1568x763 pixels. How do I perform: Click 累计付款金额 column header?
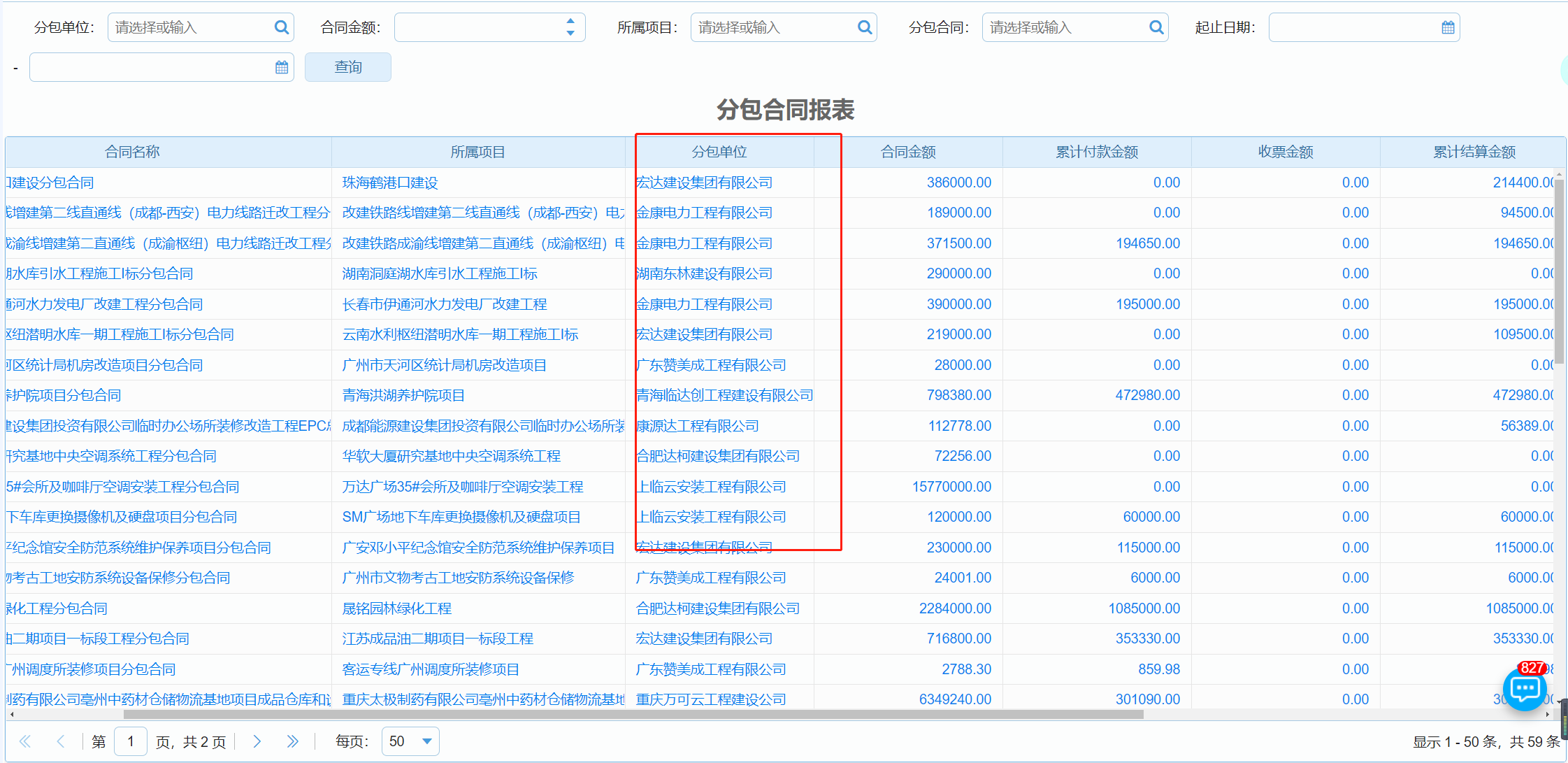(x=1096, y=152)
